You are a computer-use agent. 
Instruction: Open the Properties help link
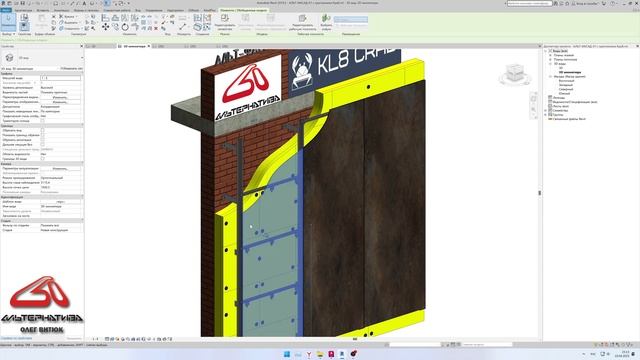tap(16, 338)
